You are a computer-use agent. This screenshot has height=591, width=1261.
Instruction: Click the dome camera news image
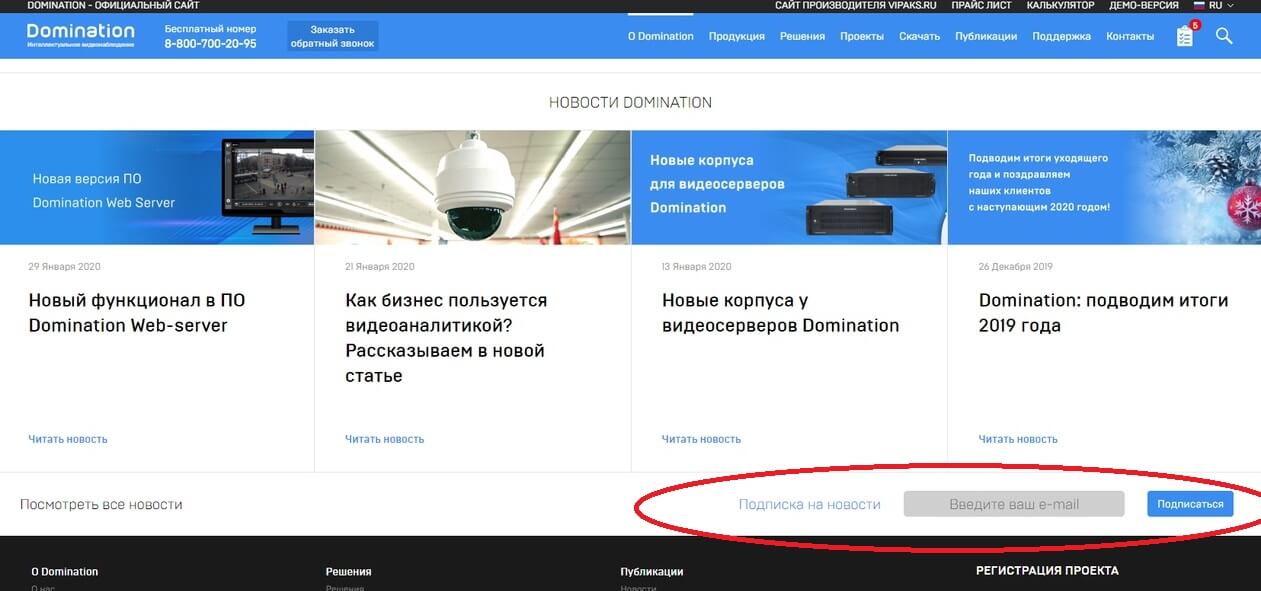(472, 187)
